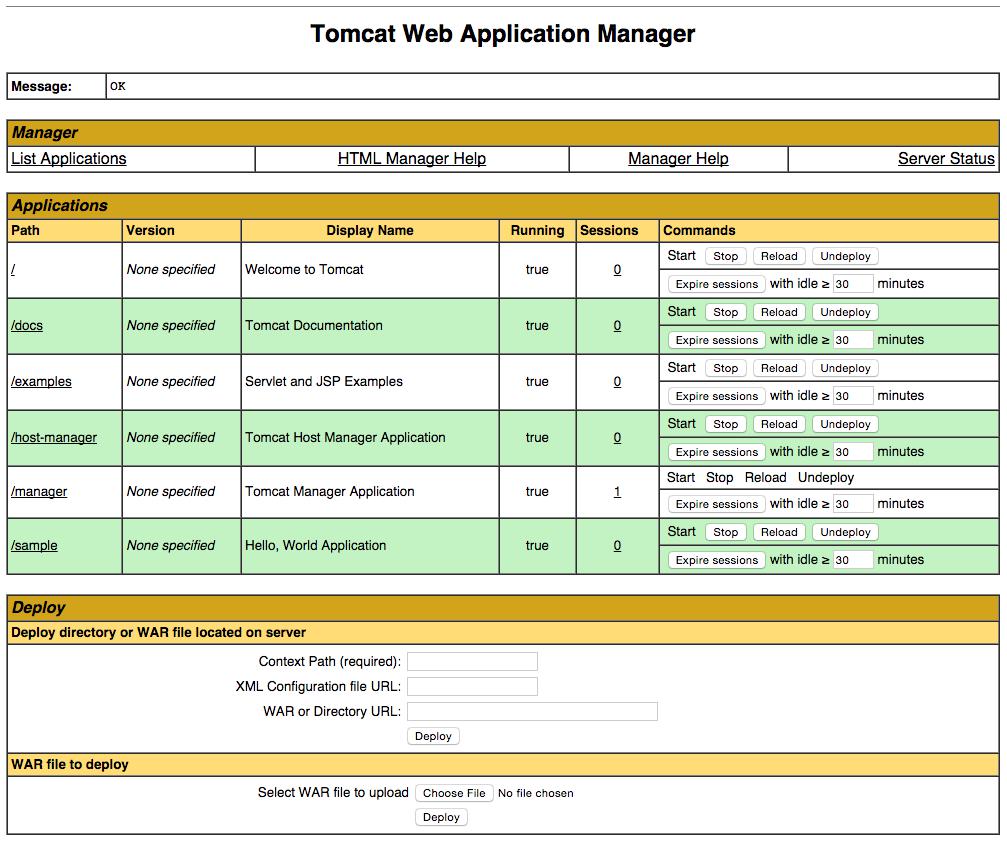The width and height of the screenshot is (1007, 845).
Task: Click Choose File to select a WAR
Action: (454, 793)
